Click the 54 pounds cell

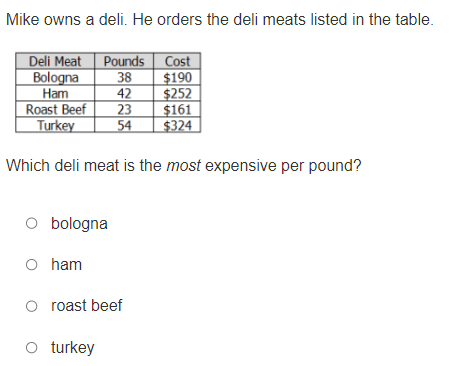pos(124,125)
